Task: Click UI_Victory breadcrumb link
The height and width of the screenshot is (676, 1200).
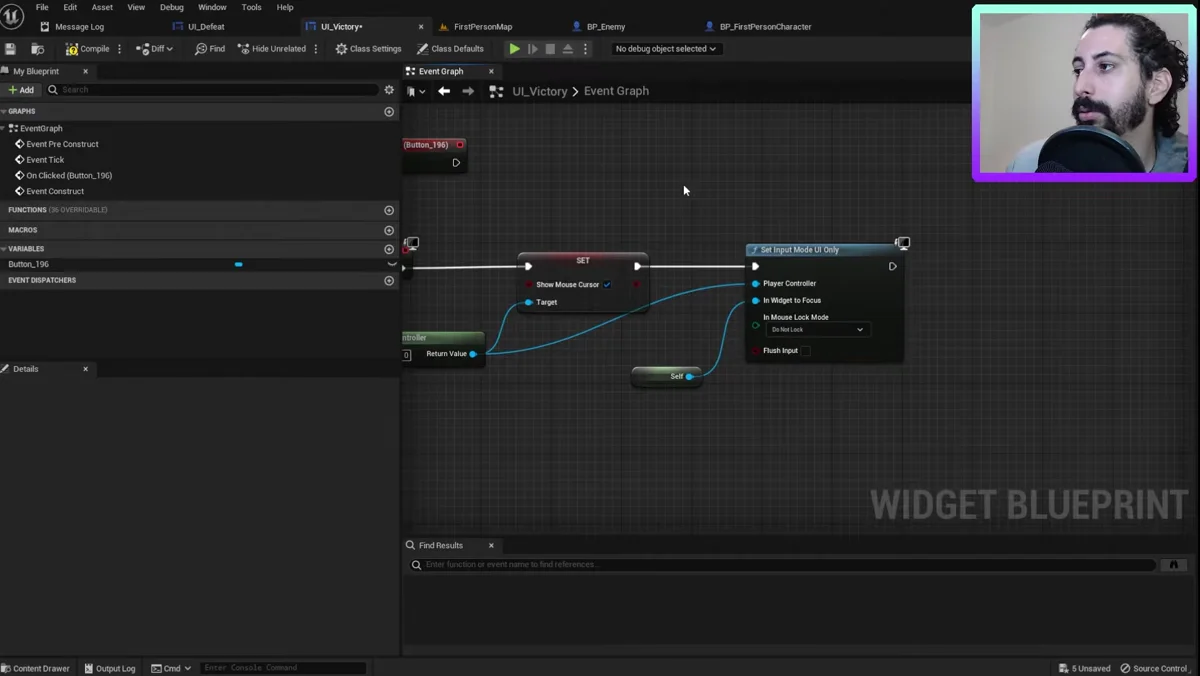Action: pyautogui.click(x=539, y=91)
